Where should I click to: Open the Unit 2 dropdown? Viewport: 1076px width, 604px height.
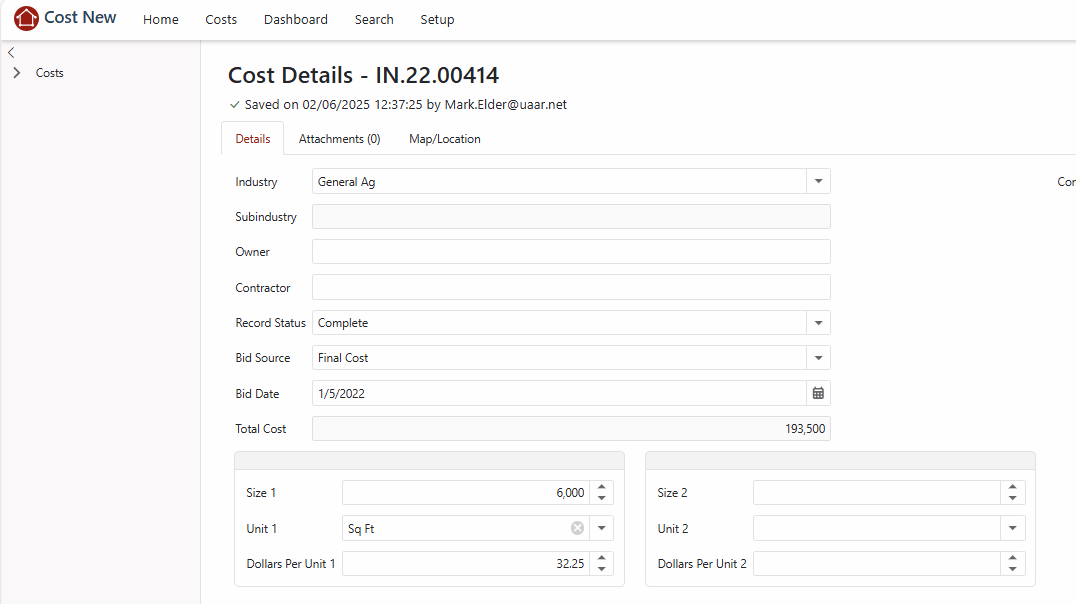pyautogui.click(x=1012, y=528)
